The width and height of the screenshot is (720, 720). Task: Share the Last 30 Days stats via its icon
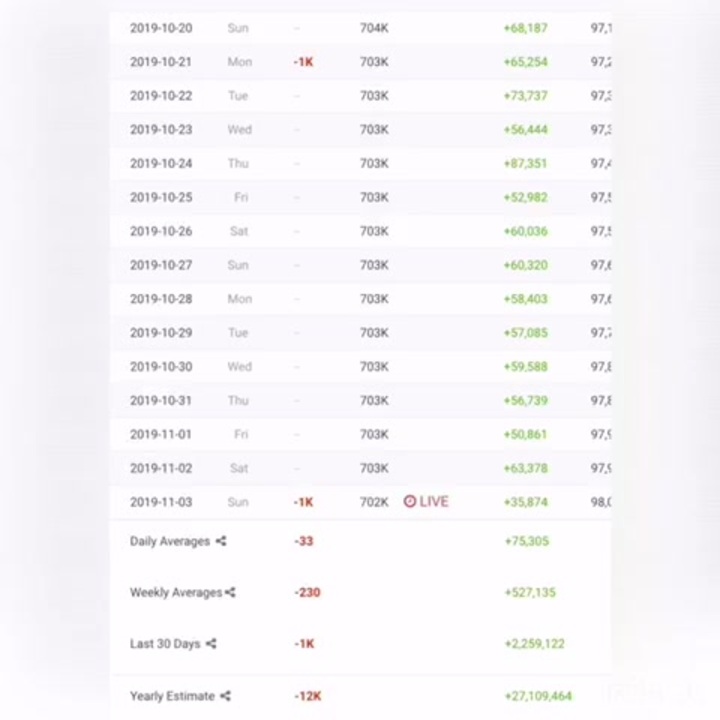[x=211, y=644]
